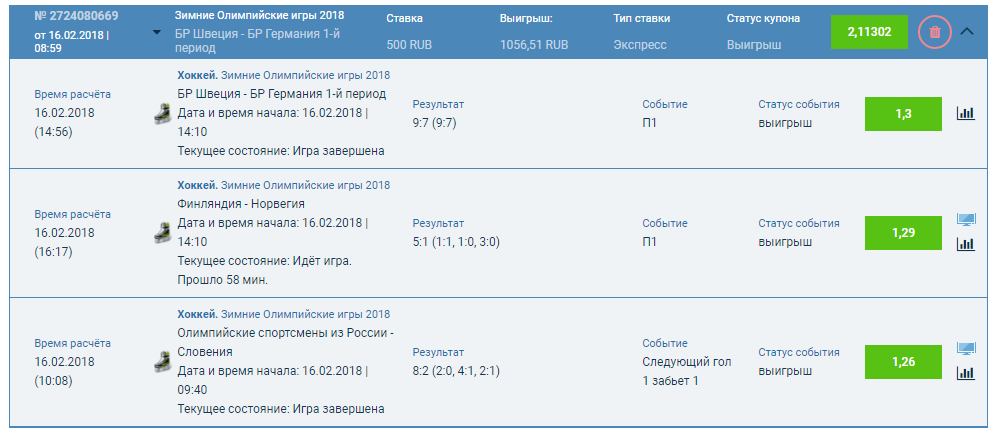The height and width of the screenshot is (435, 996).
Task: Open statistics chart for Finland - Norway event
Action: click(965, 244)
